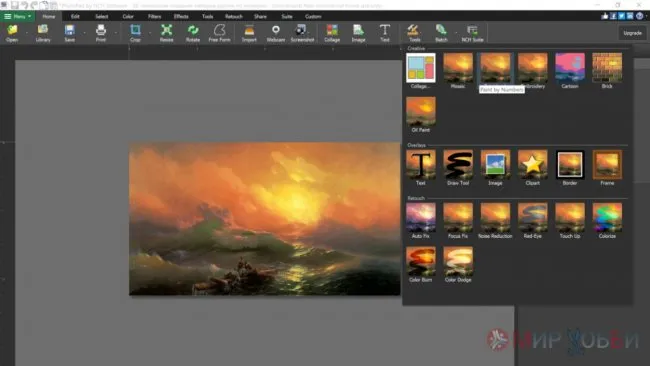
Task: Expand the arrow next to Crop
Action: (150, 33)
